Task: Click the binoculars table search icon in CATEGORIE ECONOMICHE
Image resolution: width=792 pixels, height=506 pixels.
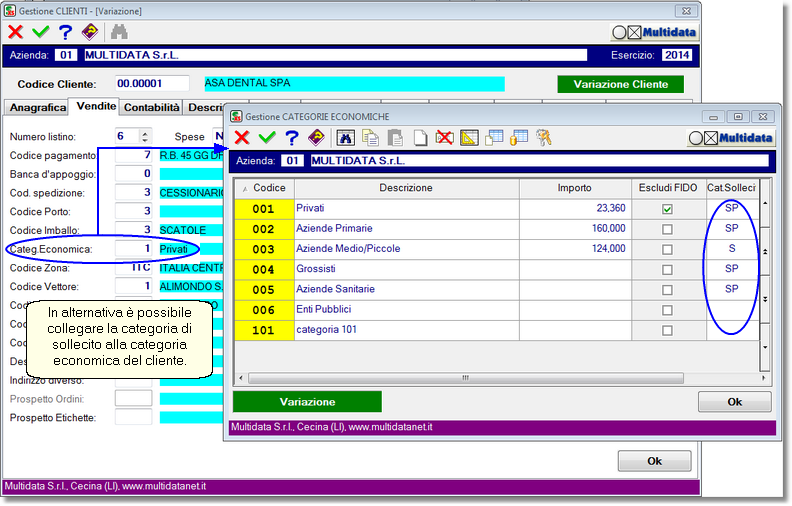Action: (x=345, y=137)
